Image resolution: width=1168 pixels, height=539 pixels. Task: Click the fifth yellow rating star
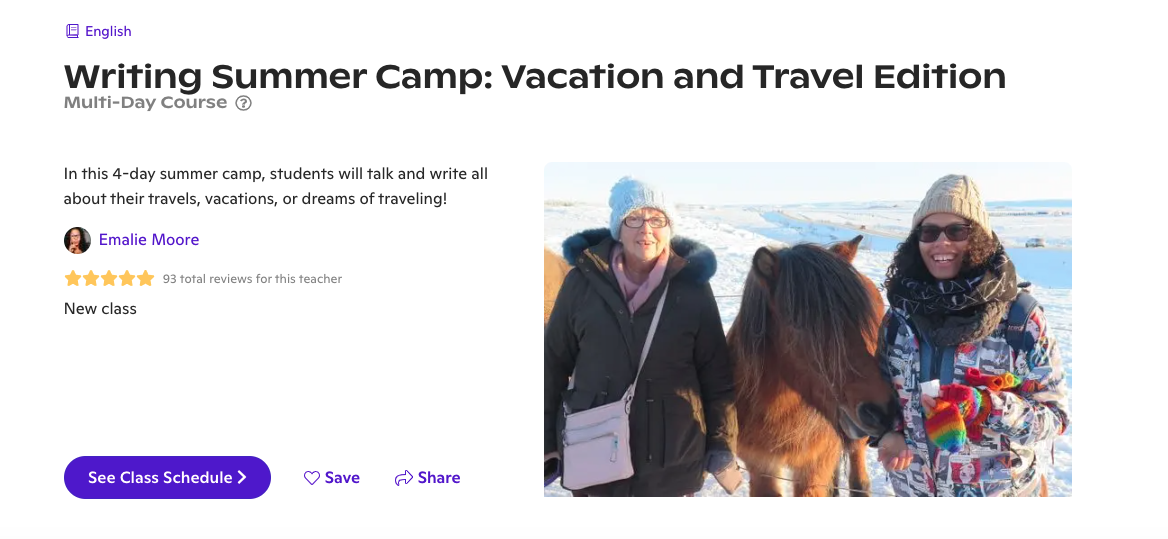point(145,279)
